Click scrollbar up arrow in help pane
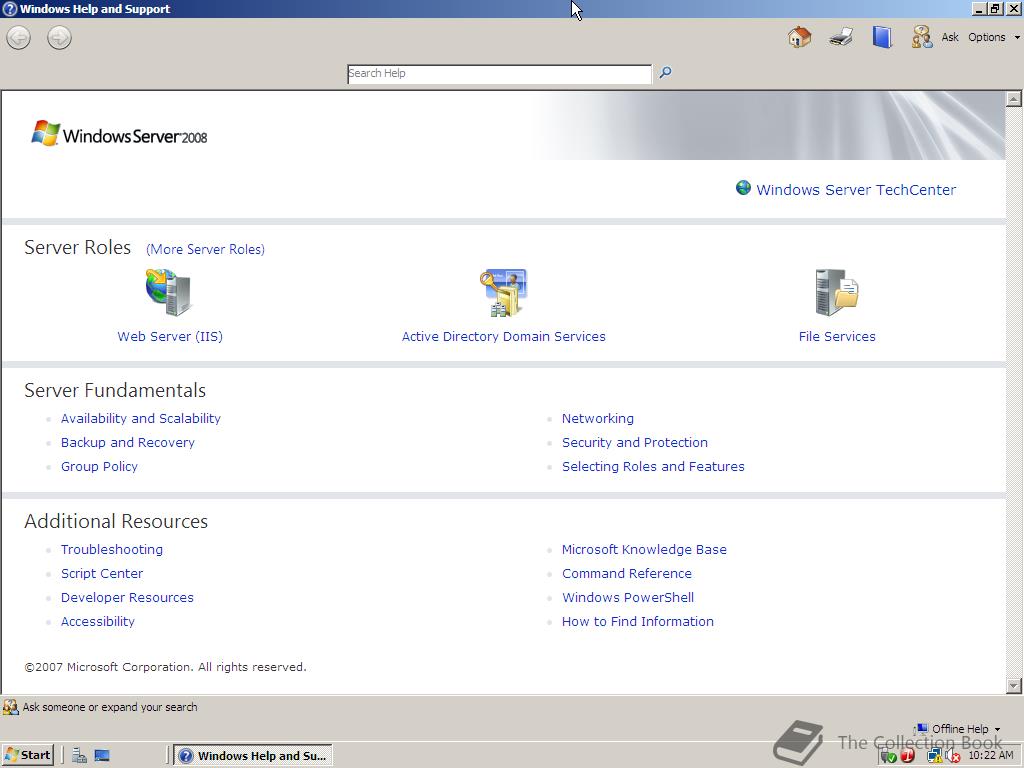Image resolution: width=1024 pixels, height=768 pixels. pyautogui.click(x=1014, y=99)
